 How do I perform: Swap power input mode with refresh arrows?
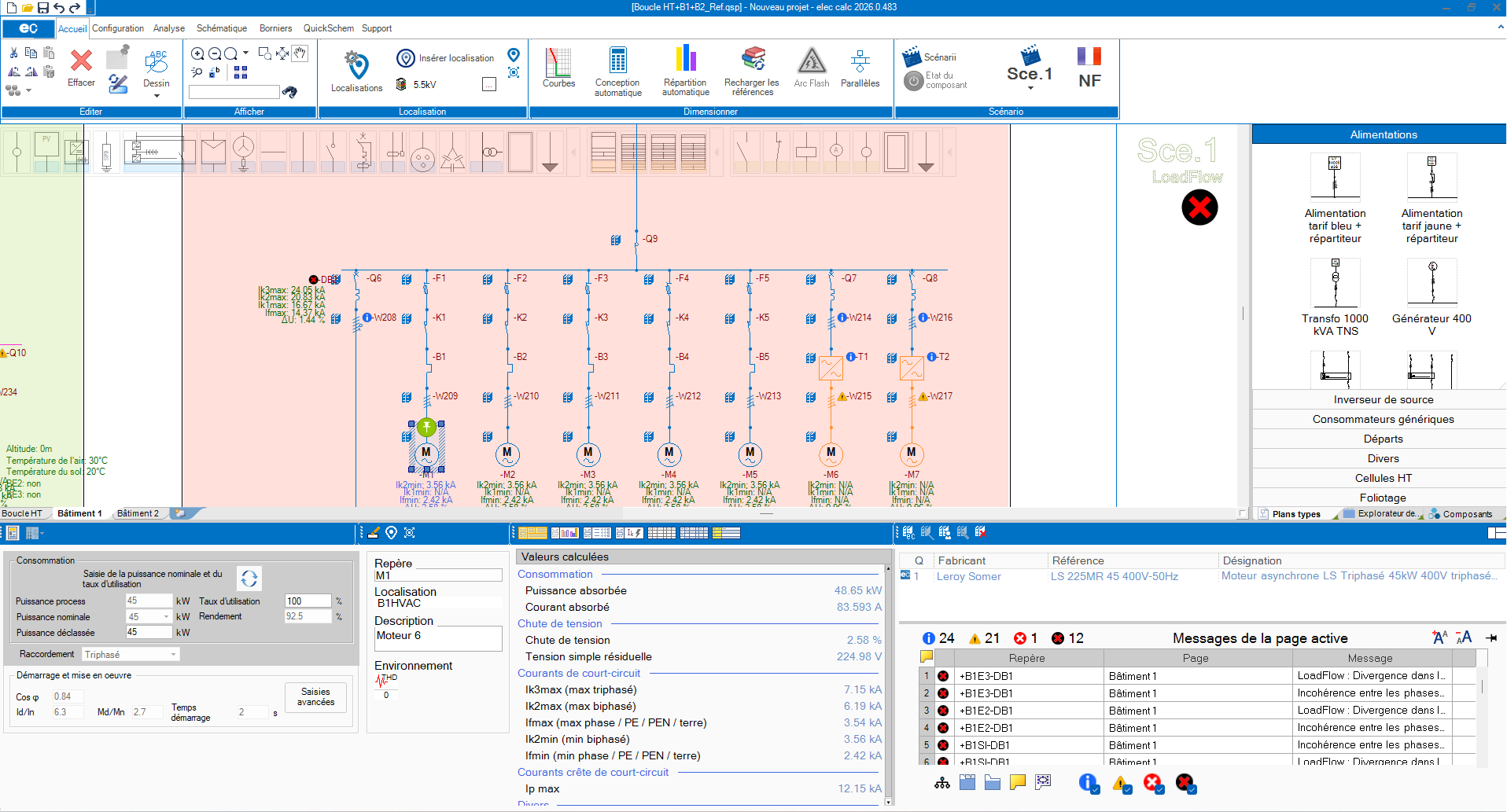pyautogui.click(x=249, y=579)
